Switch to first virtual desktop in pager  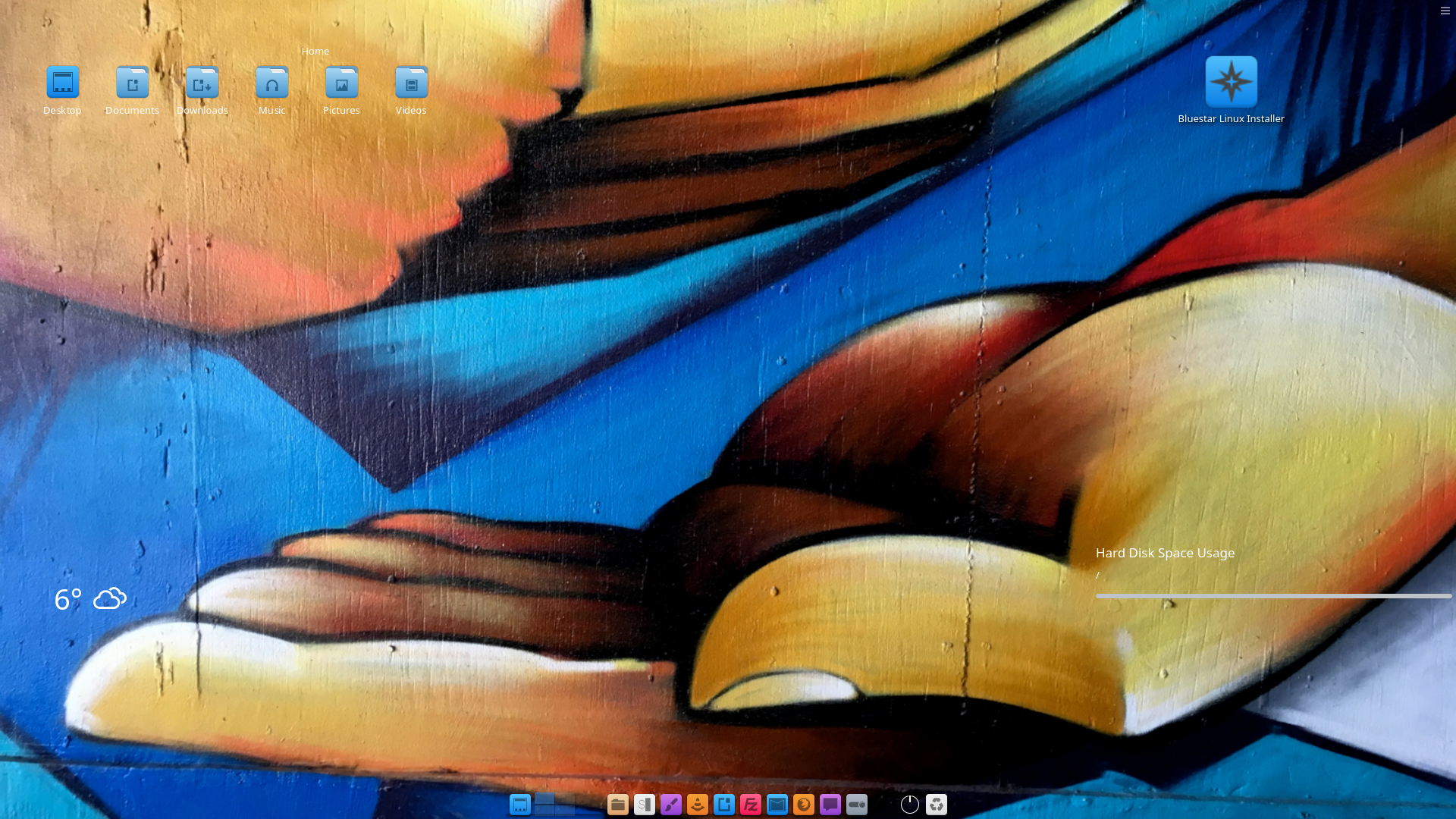click(x=544, y=799)
